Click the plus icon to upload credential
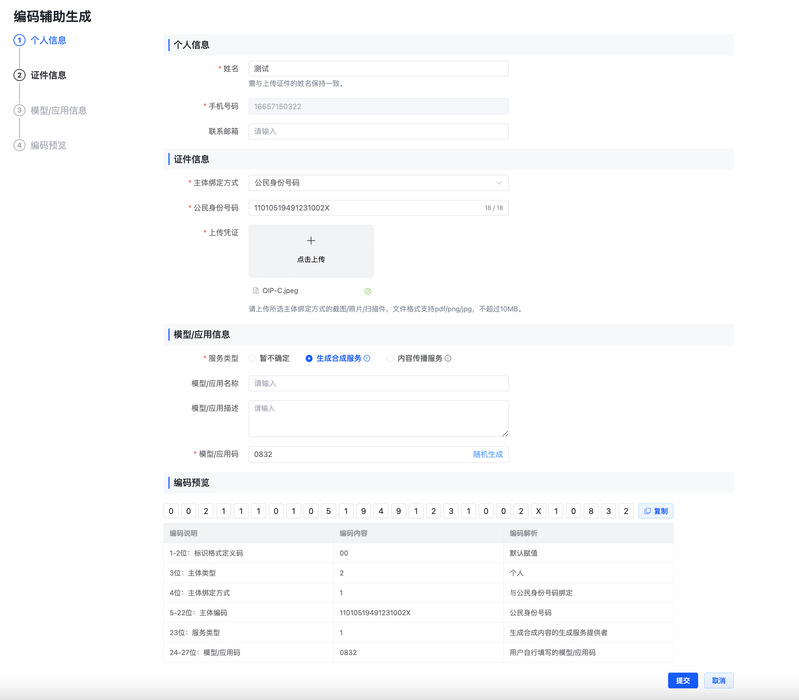Screen dimensions: 799x700 (310, 241)
